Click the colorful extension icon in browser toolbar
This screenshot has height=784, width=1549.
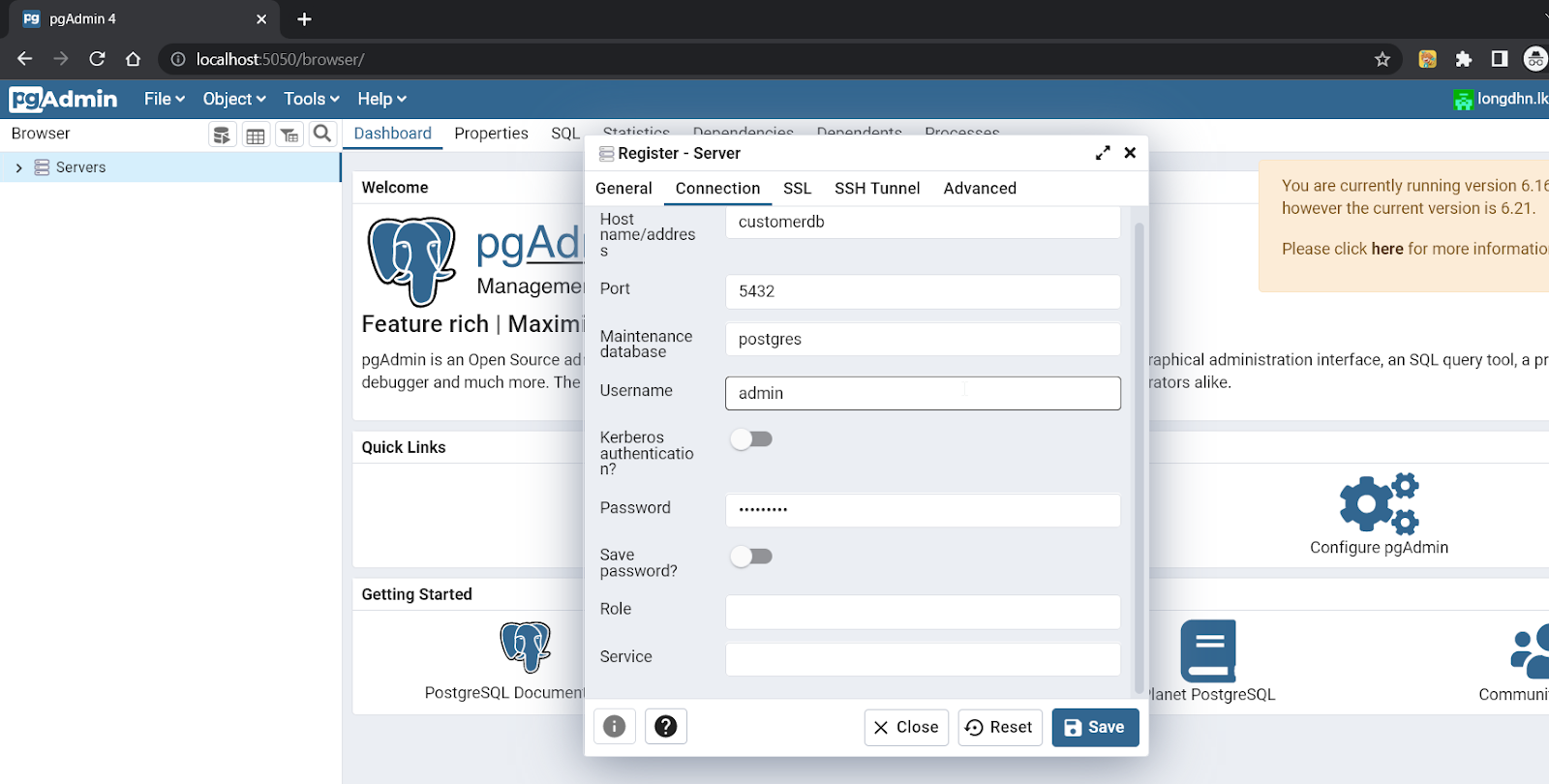coord(1427,59)
